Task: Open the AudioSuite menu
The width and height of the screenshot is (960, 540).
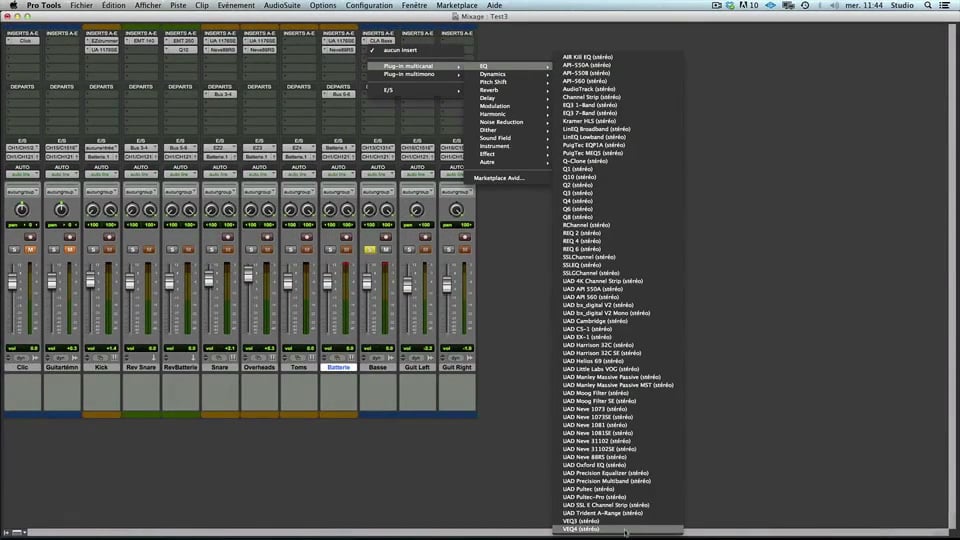Action: [282, 5]
